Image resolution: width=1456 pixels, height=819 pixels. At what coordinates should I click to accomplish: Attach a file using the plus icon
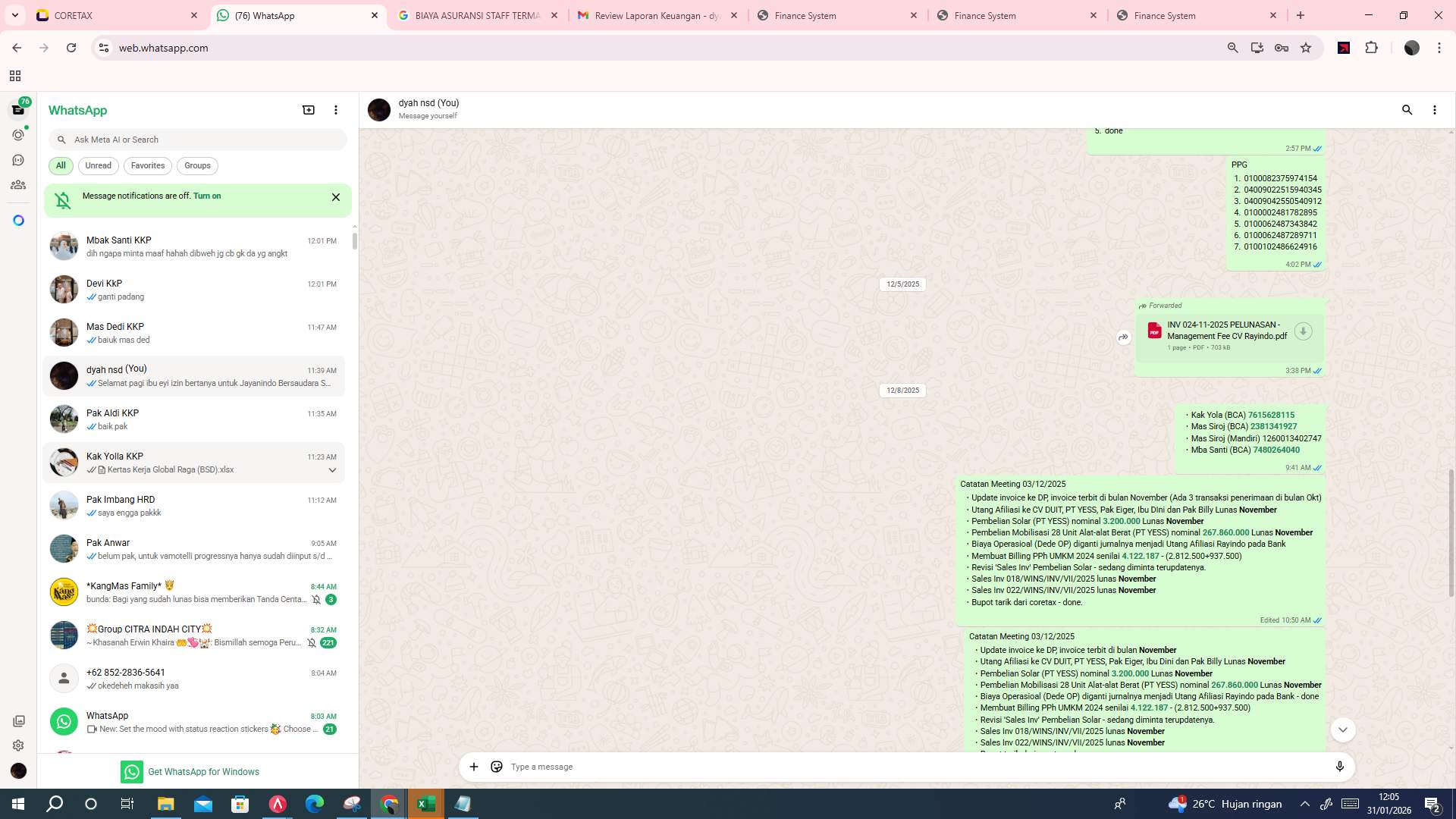click(474, 767)
